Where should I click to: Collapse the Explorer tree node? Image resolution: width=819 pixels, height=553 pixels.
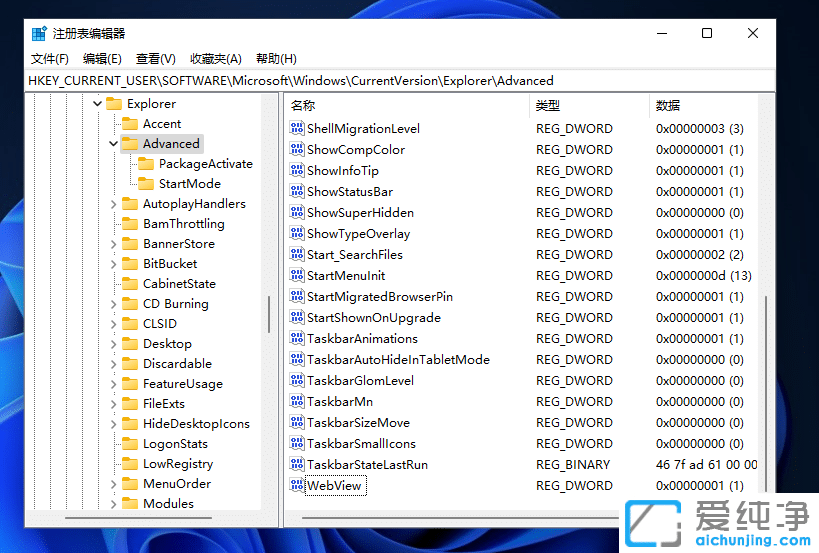click(x=97, y=103)
